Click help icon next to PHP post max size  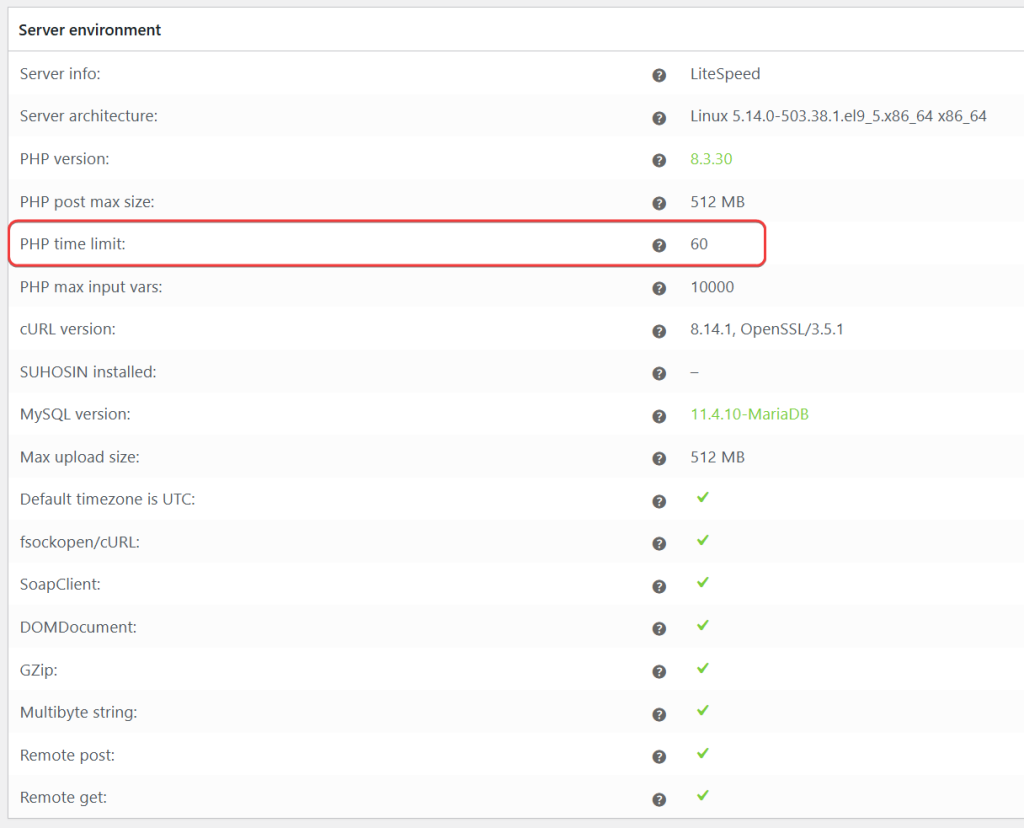[x=659, y=203]
